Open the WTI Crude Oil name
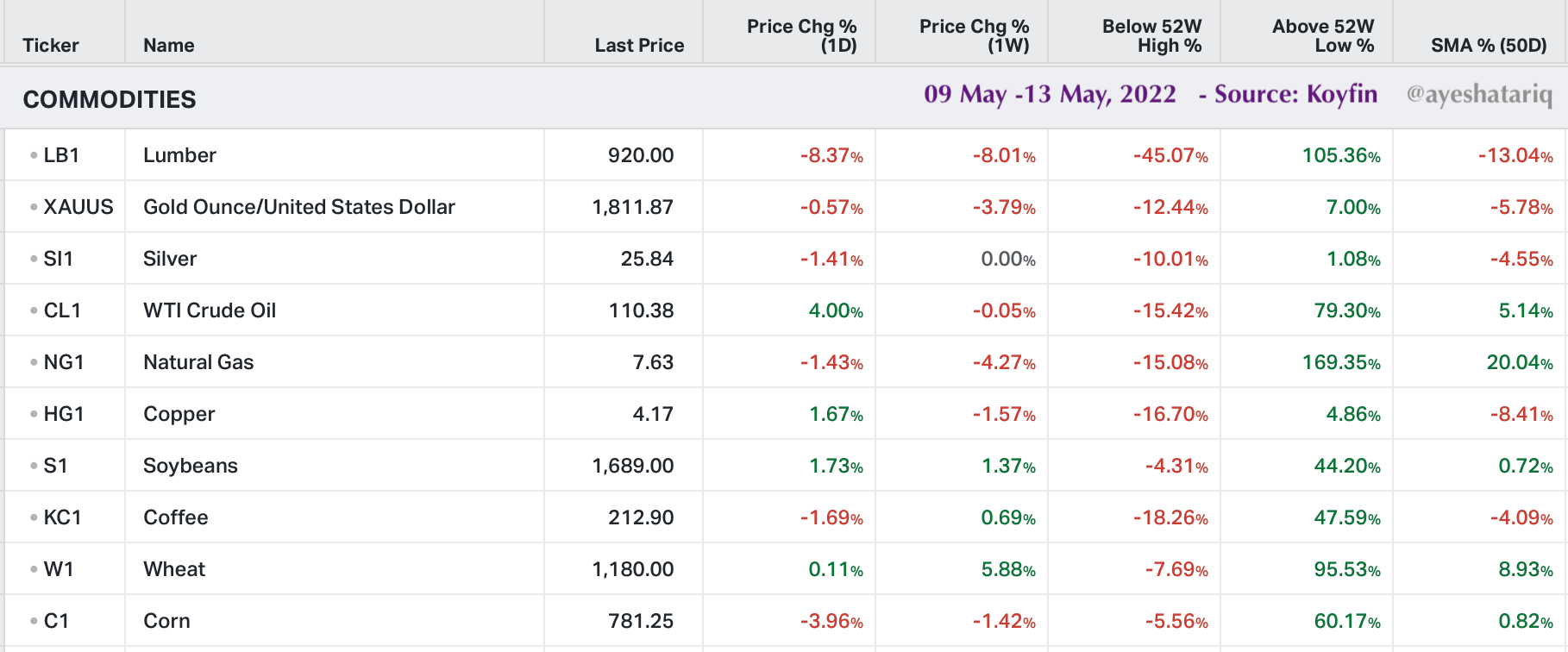 click(210, 310)
